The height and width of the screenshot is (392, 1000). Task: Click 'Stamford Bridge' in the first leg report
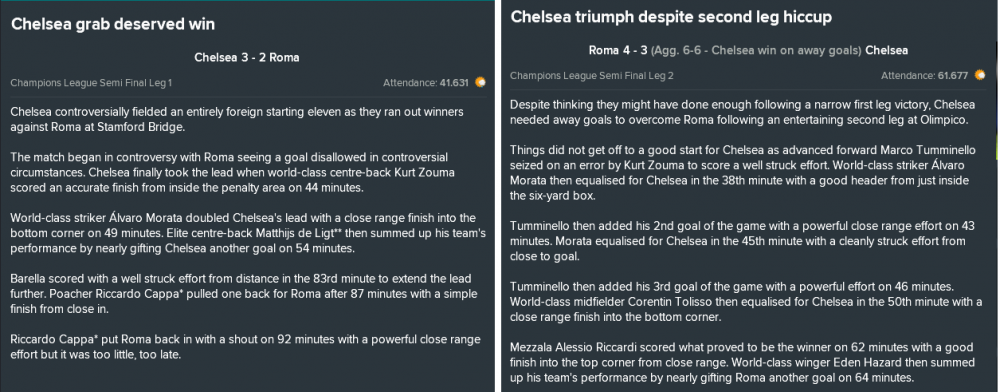point(143,127)
